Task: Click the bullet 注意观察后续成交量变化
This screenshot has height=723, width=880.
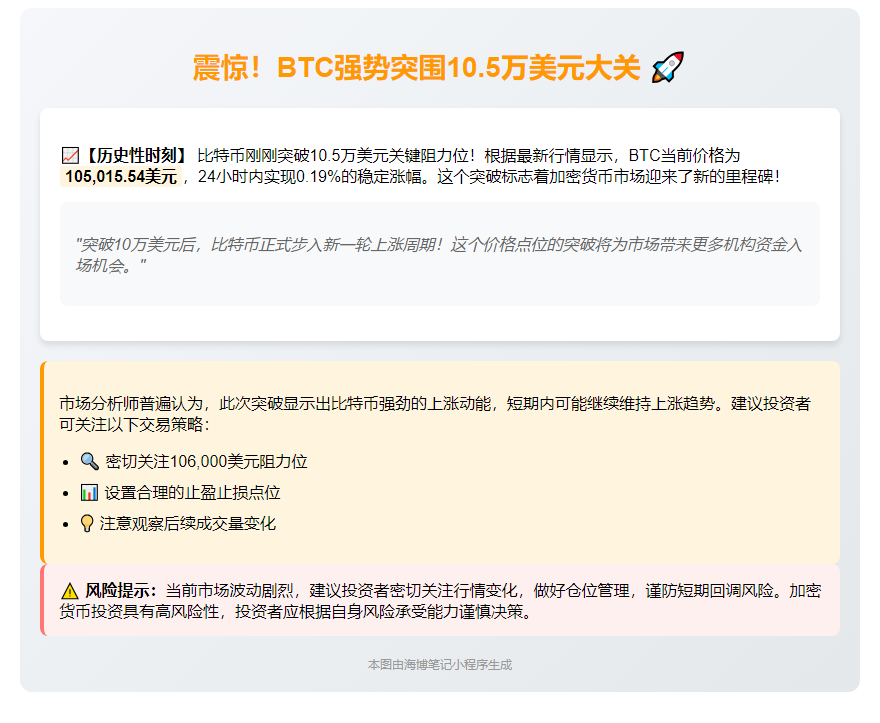Action: (187, 524)
